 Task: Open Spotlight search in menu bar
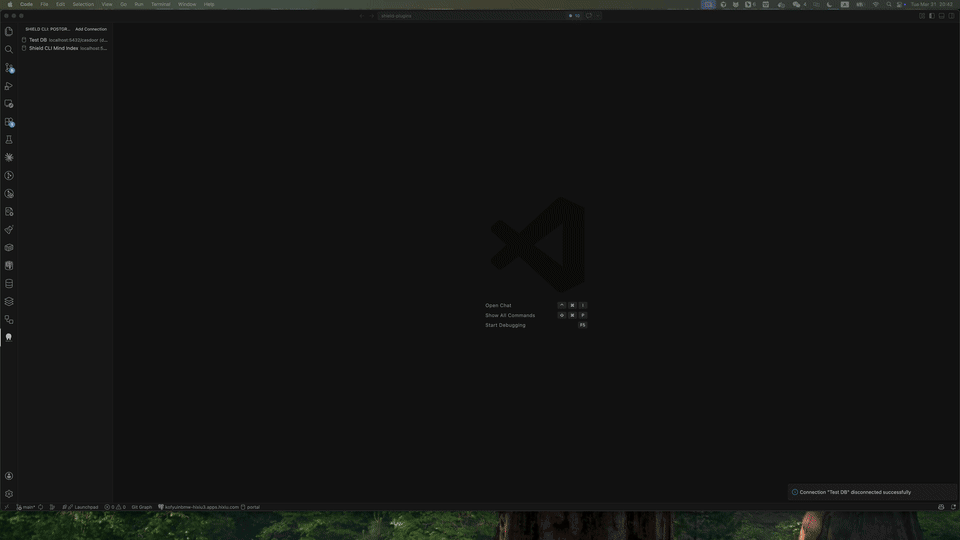pos(889,4)
